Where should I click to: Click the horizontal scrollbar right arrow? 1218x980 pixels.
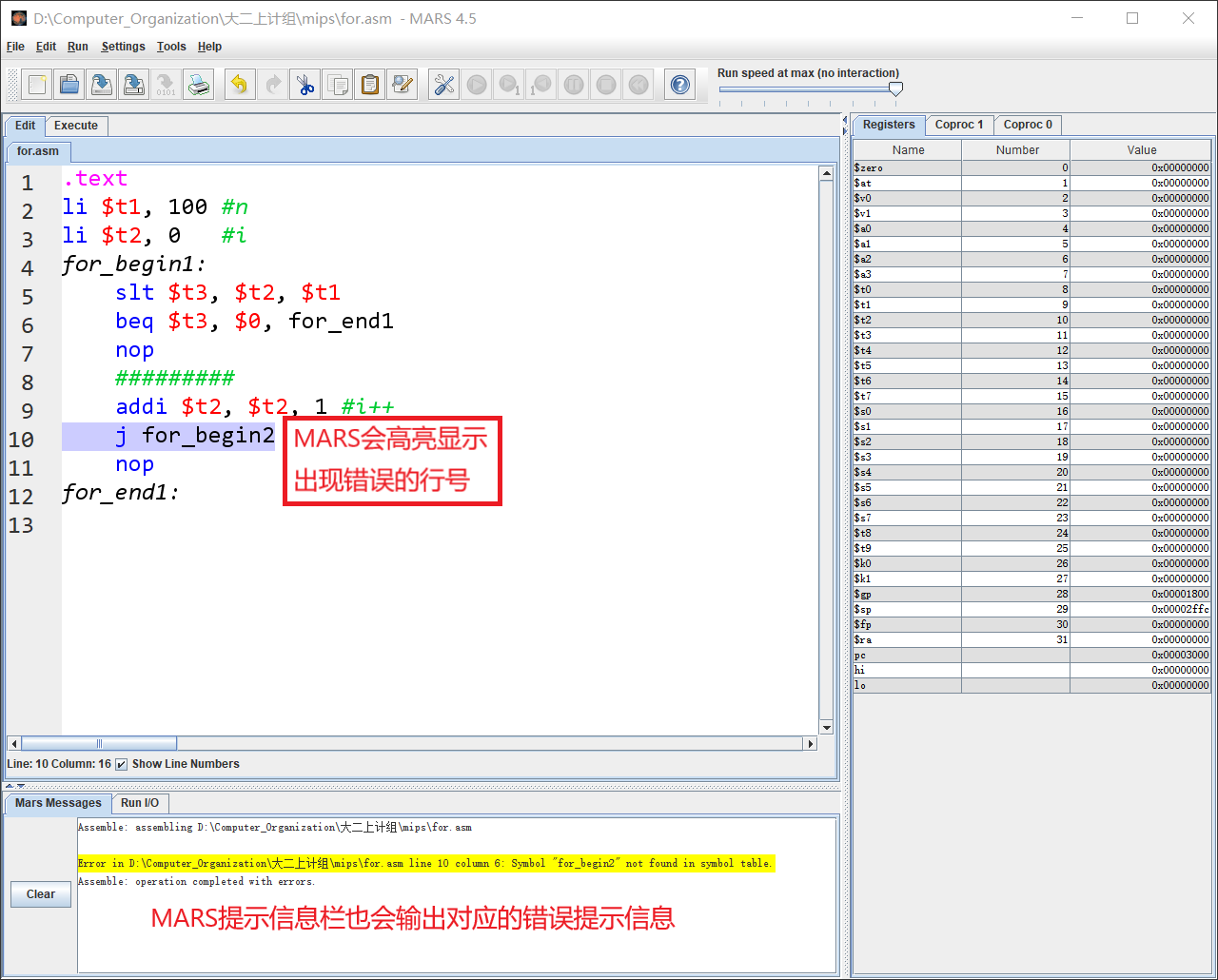pos(811,744)
